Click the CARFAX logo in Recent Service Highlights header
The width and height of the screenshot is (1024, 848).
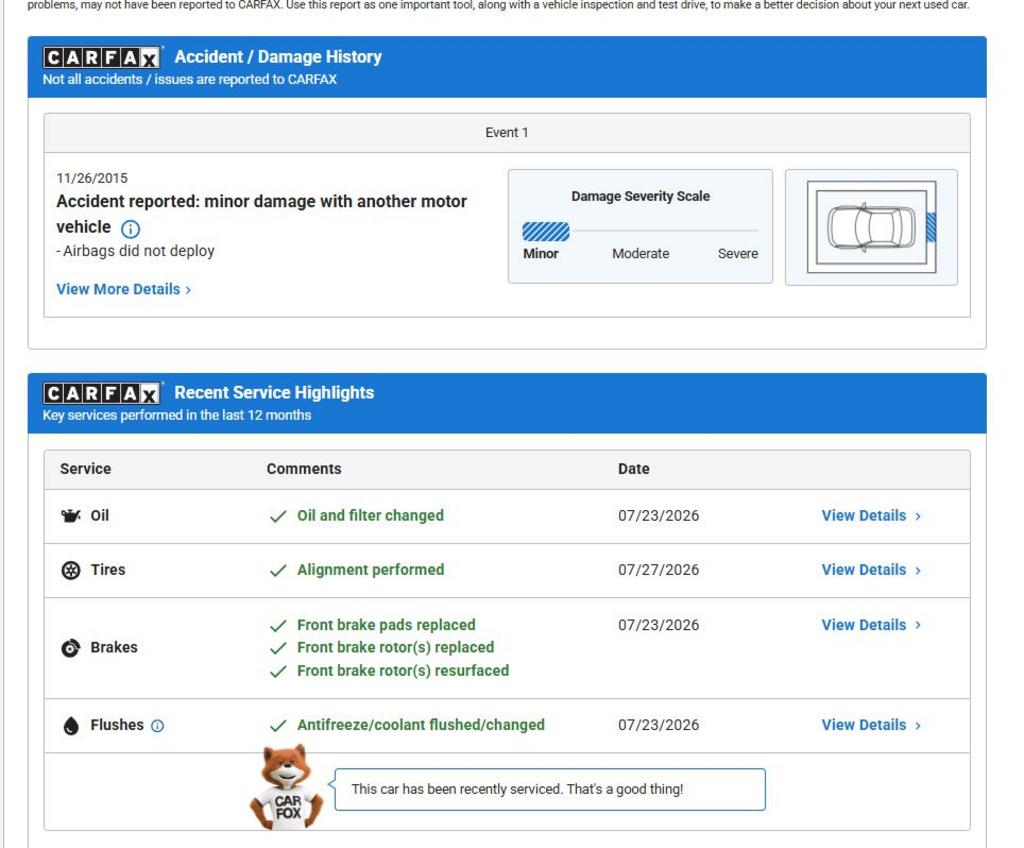(x=101, y=393)
